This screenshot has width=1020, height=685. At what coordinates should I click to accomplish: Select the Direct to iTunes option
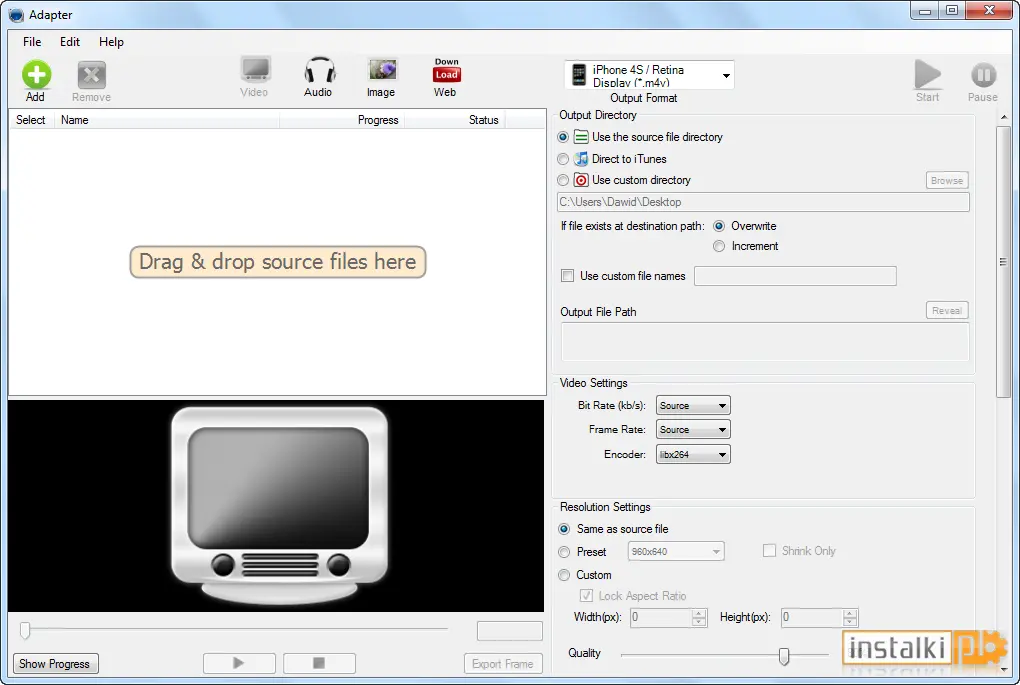563,159
